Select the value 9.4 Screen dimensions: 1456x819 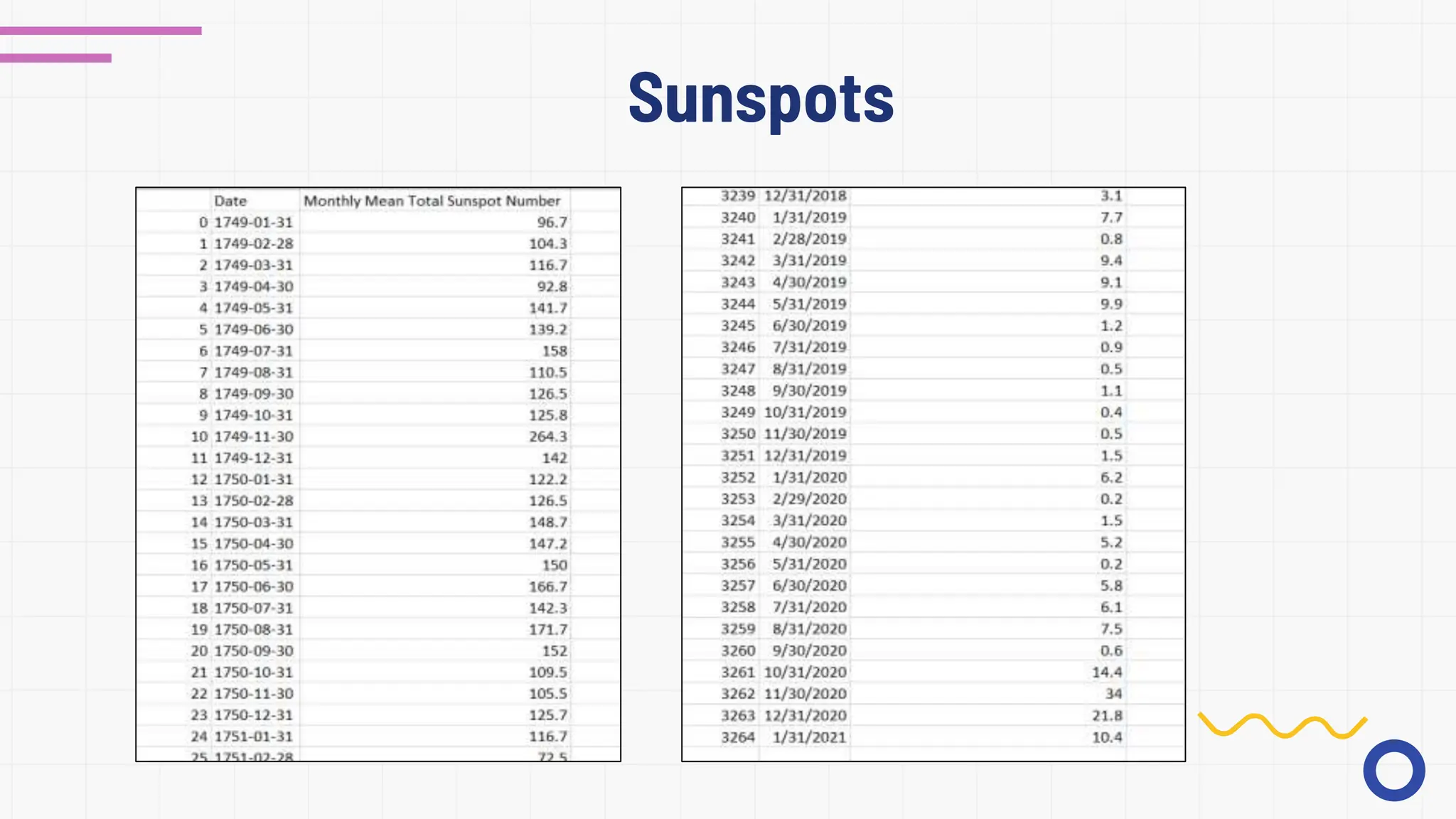coord(1111,260)
